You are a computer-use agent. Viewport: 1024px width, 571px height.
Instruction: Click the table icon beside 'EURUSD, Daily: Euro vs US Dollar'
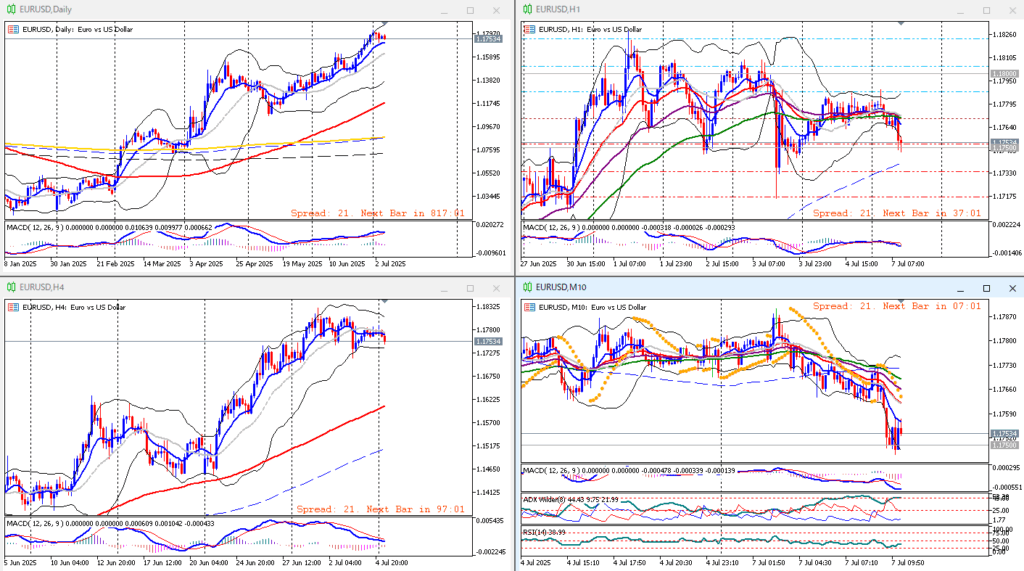[13, 29]
